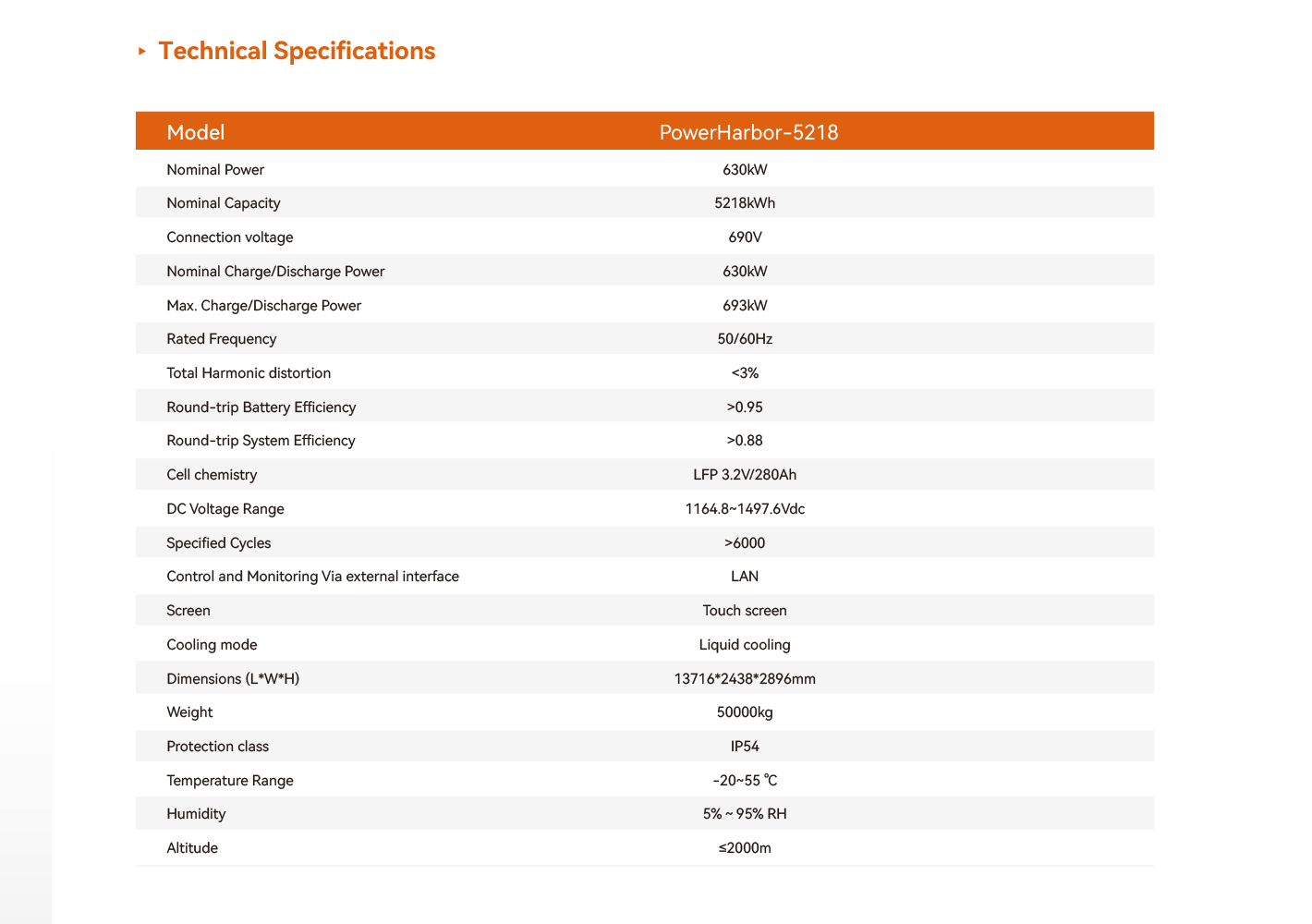Select the Nominal Capacity label
This screenshot has width=1312, height=924.
click(x=224, y=203)
